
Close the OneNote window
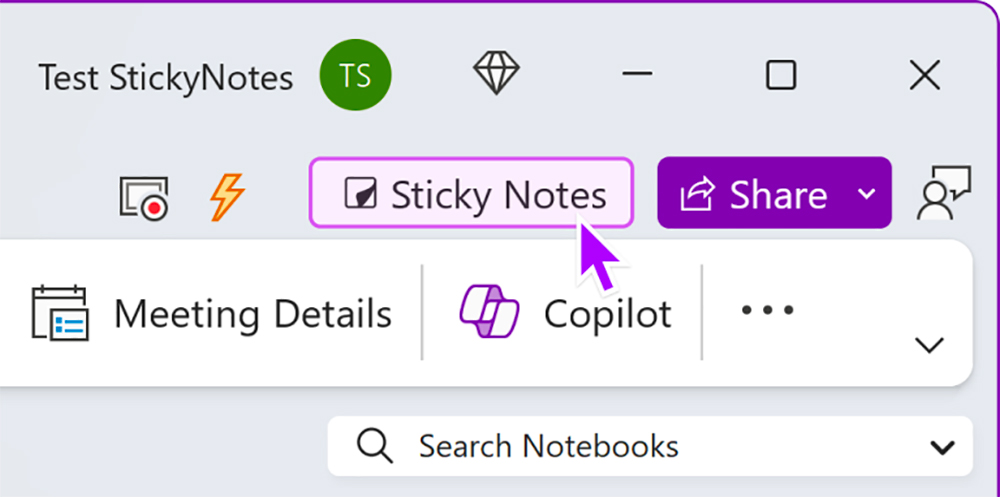925,75
